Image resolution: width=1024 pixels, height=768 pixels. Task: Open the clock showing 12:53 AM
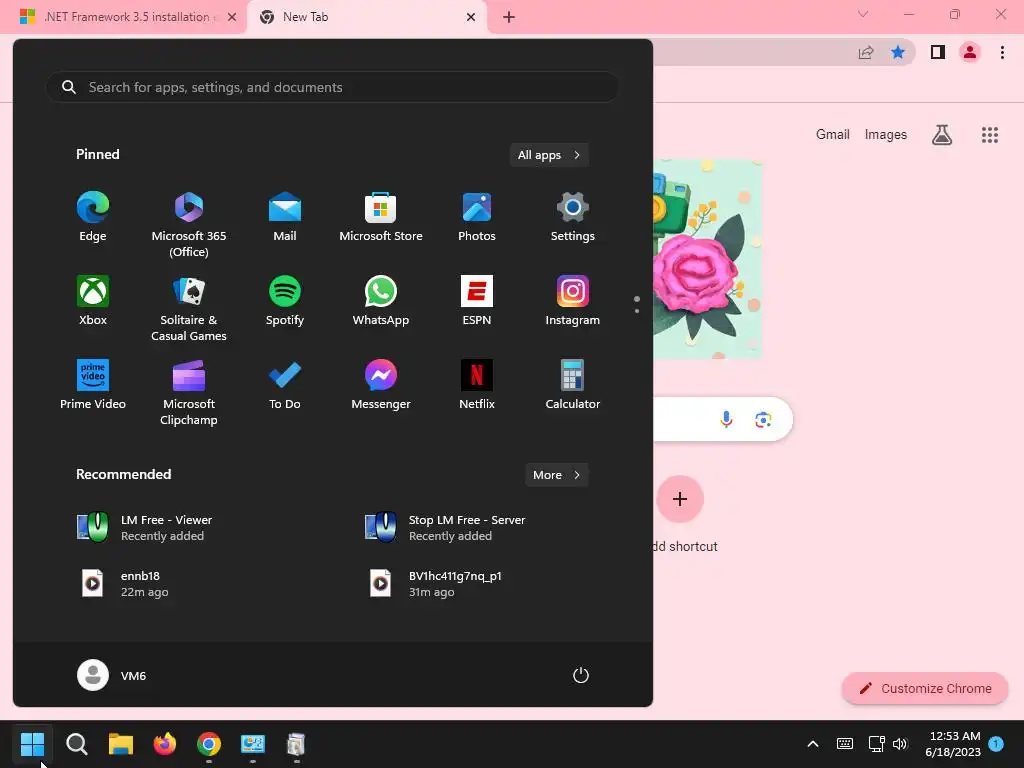click(x=953, y=744)
